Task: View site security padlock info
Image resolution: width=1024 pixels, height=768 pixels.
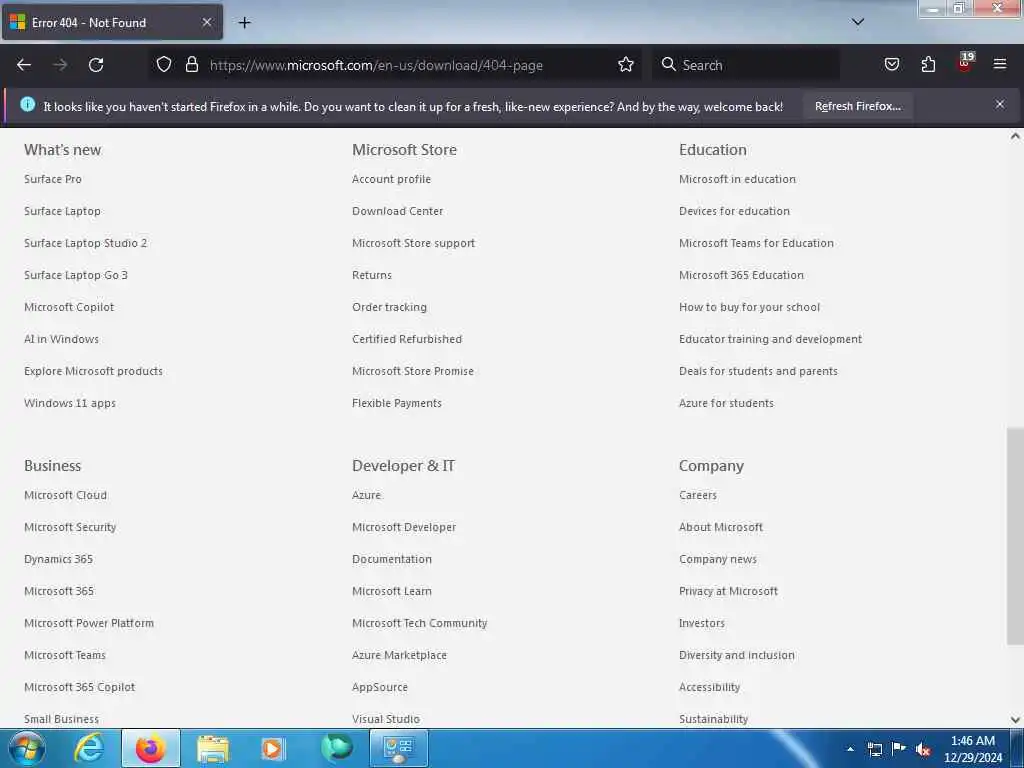Action: pyautogui.click(x=191, y=64)
